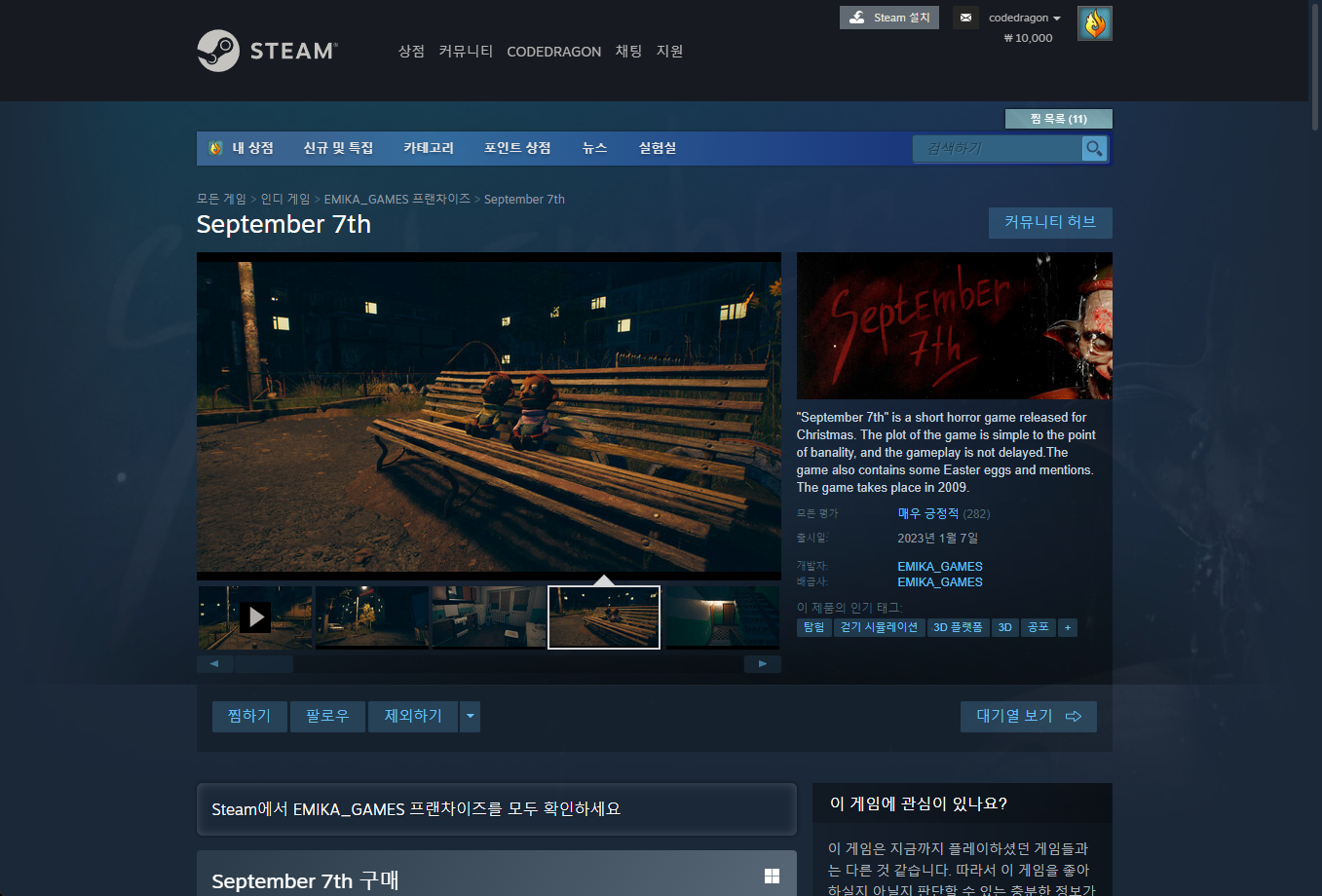
Task: Click the 걷기 시뮬레이션 tag
Action: point(879,627)
